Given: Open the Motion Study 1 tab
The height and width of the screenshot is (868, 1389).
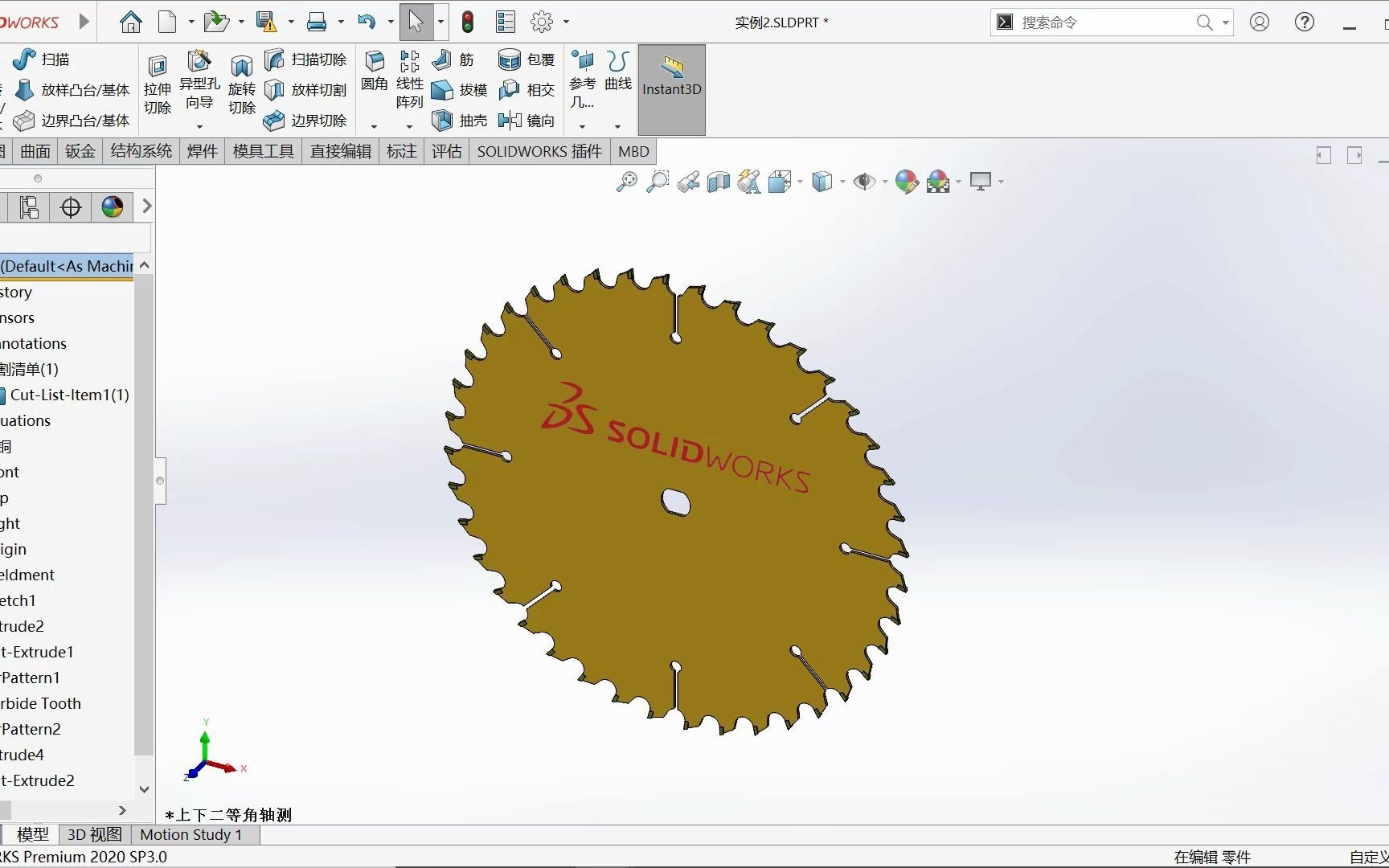Looking at the screenshot, I should [x=191, y=834].
